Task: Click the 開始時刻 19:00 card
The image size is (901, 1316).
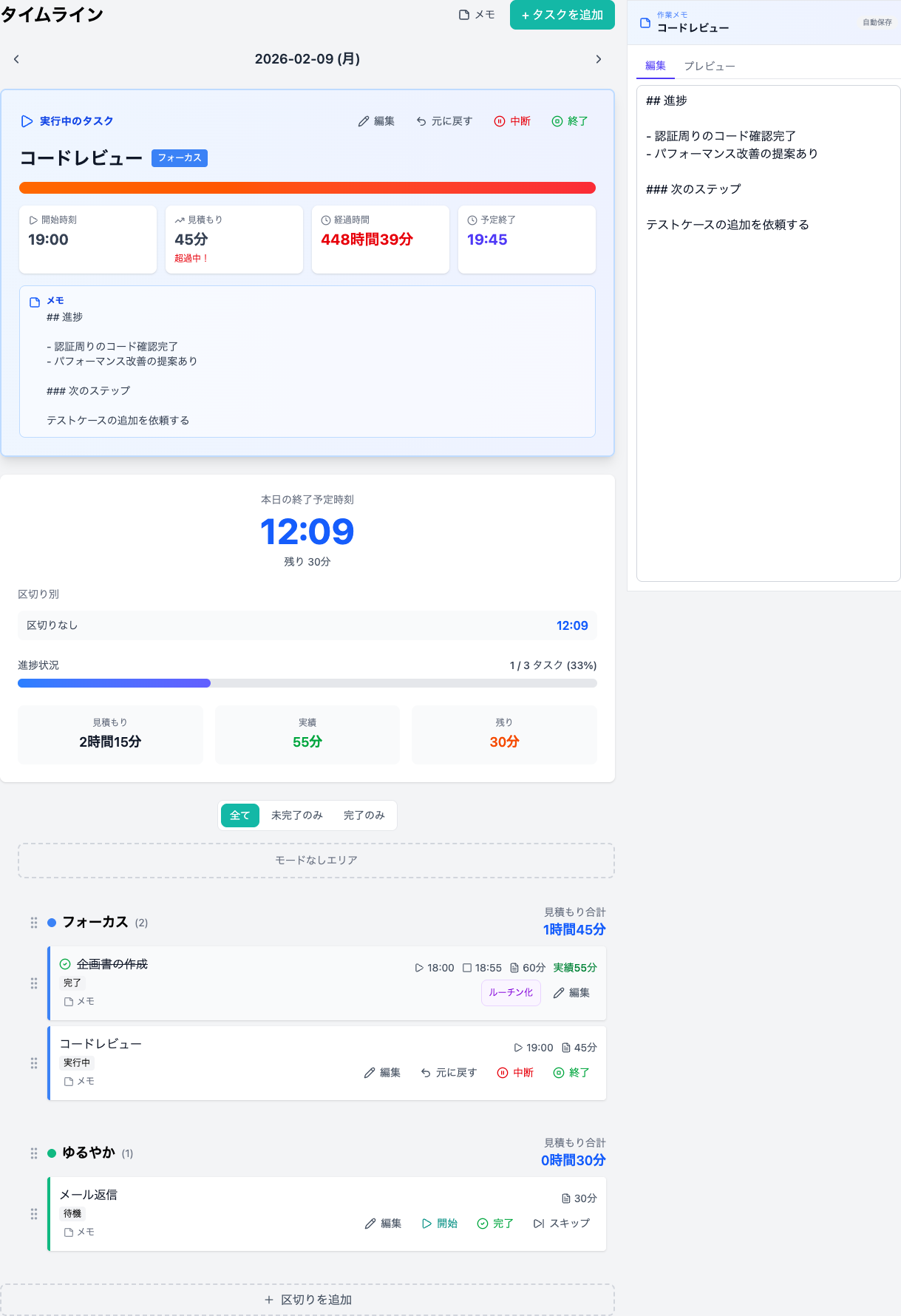Action: (88, 240)
